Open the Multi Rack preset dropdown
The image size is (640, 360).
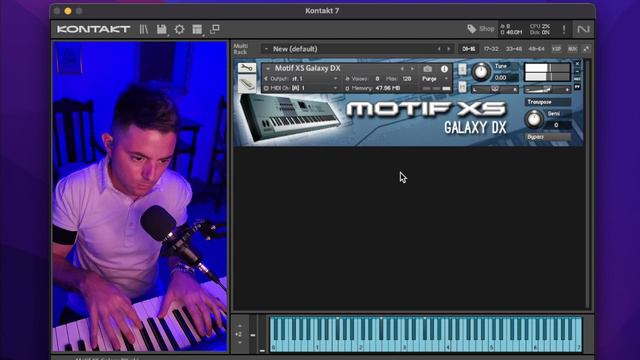266,49
